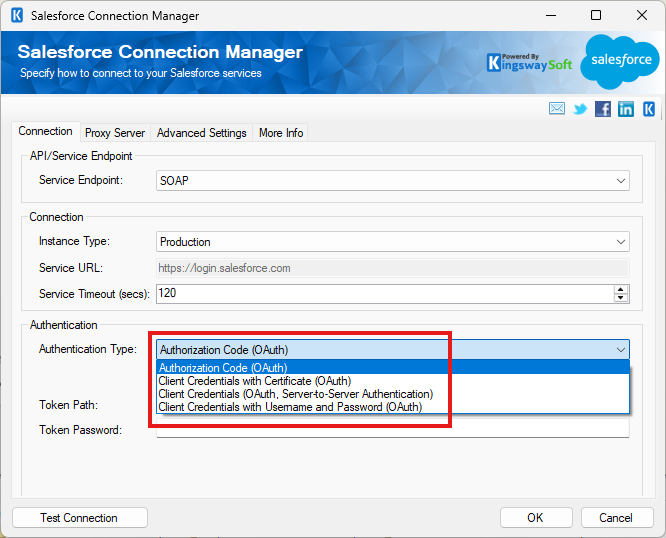Click the Test Connection button
The height and width of the screenshot is (538, 666).
[79, 518]
